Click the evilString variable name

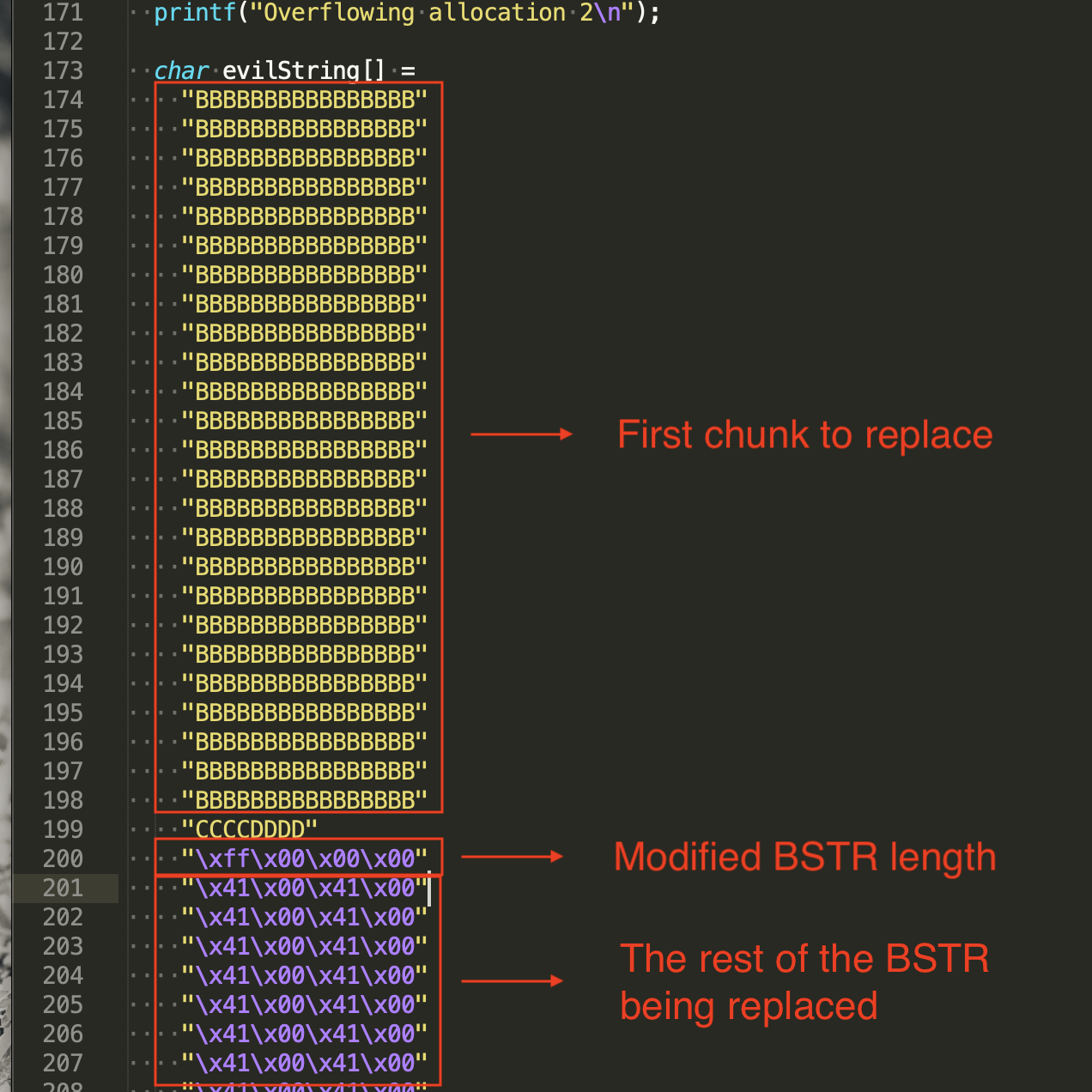coord(290,70)
